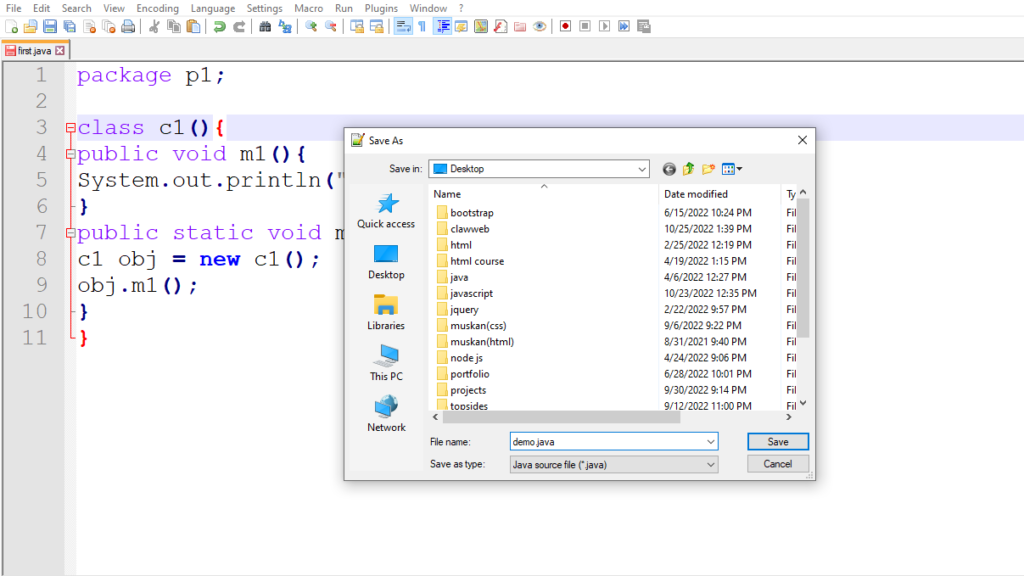
Task: Close the first.java tab
Action: click(x=60, y=50)
